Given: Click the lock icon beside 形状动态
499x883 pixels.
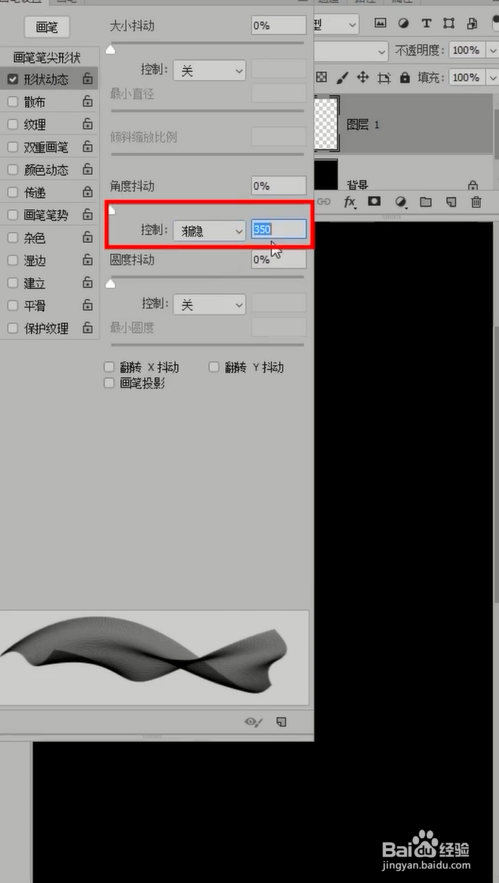Looking at the screenshot, I should coord(87,79).
